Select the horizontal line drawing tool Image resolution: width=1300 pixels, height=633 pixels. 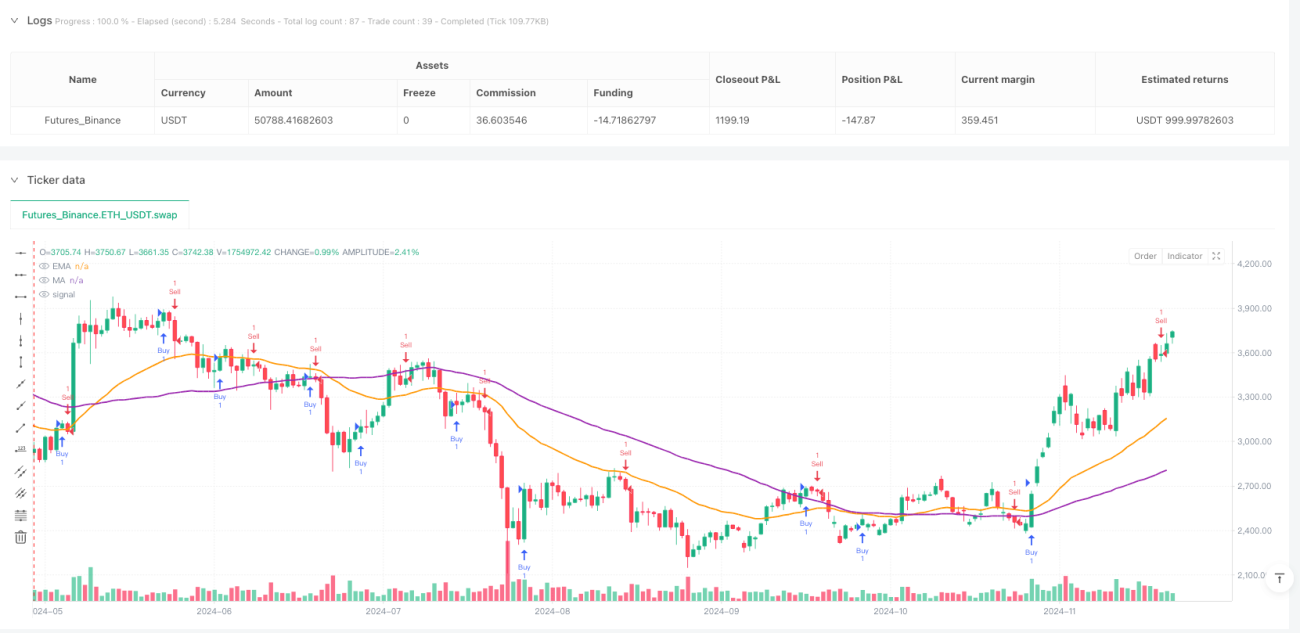20,254
